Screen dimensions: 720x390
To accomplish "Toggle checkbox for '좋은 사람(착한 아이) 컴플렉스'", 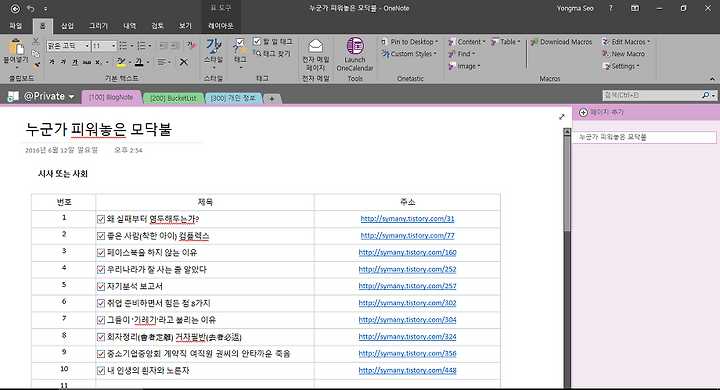I will click(x=101, y=236).
